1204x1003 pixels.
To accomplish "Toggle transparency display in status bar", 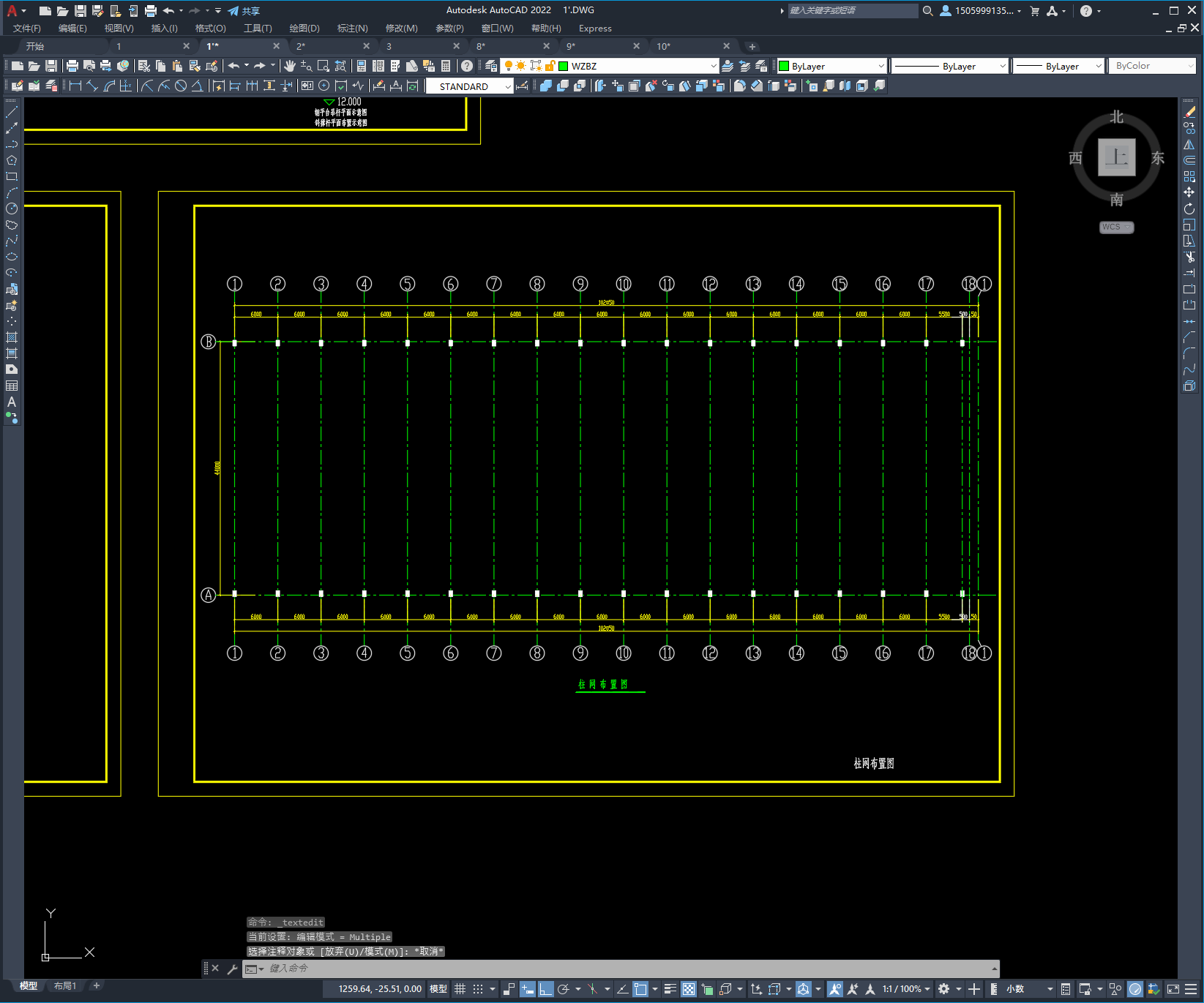I will pos(689,989).
